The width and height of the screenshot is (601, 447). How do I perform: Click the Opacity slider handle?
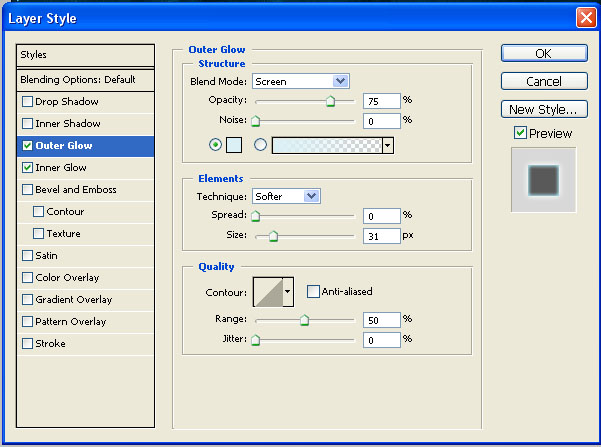tap(330, 101)
